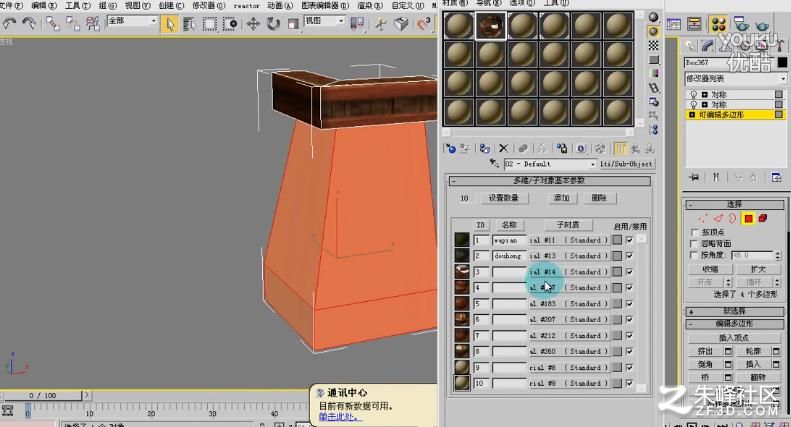791x427 pixels.
Task: Select Polygon sub-object level red square
Action: [x=748, y=218]
